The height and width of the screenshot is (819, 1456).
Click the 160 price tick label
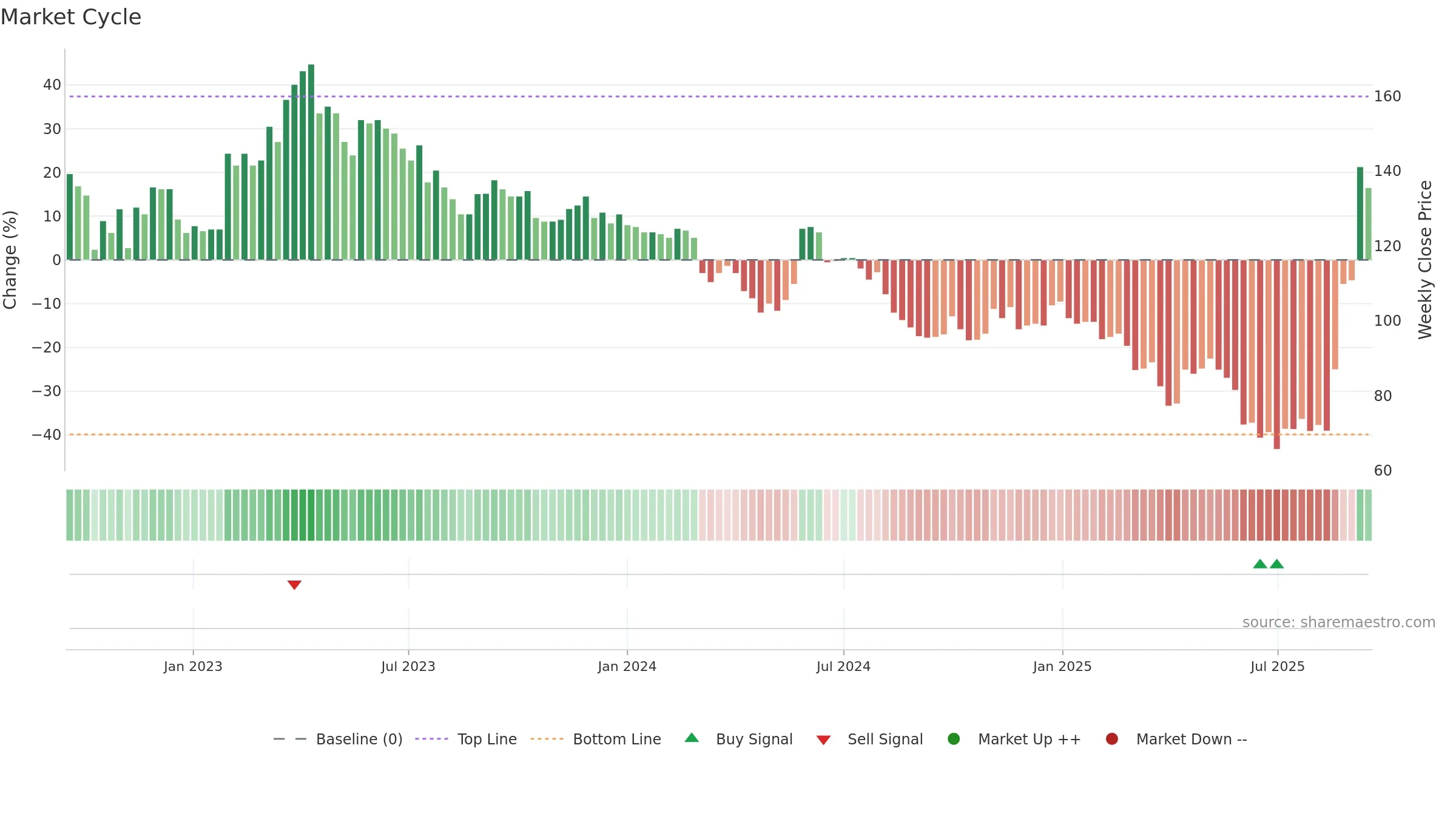pos(1387,96)
